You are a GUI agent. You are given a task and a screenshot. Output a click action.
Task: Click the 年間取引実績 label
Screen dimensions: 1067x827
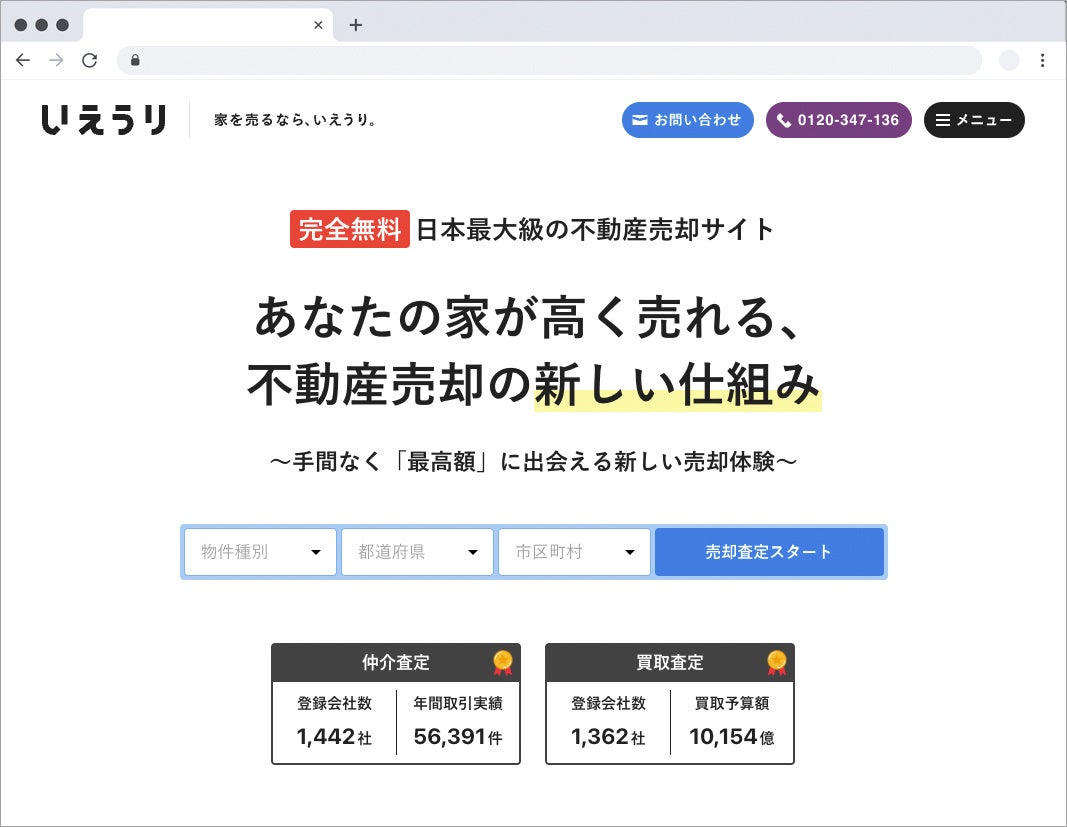coord(458,703)
